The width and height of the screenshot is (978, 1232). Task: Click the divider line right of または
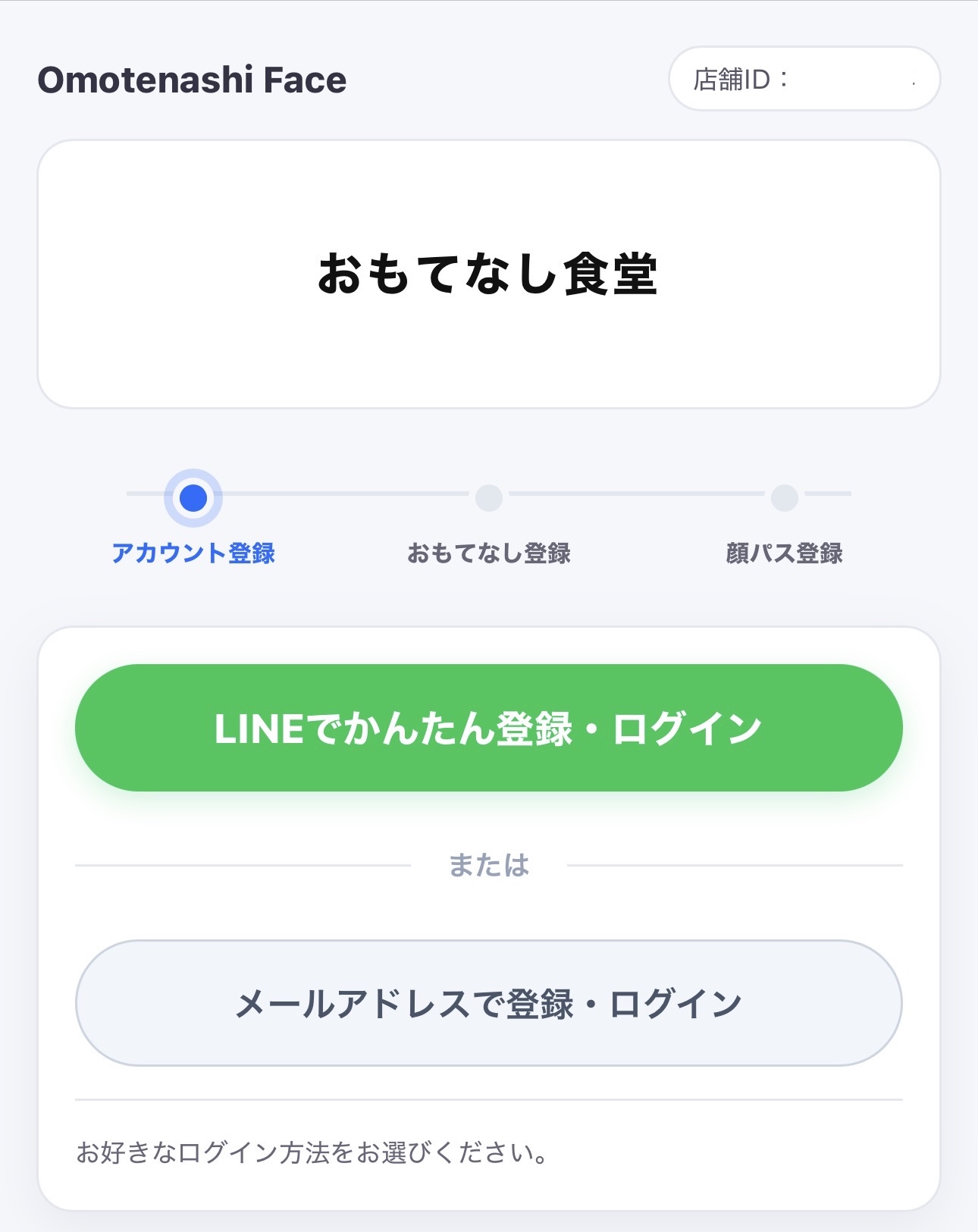[734, 865]
